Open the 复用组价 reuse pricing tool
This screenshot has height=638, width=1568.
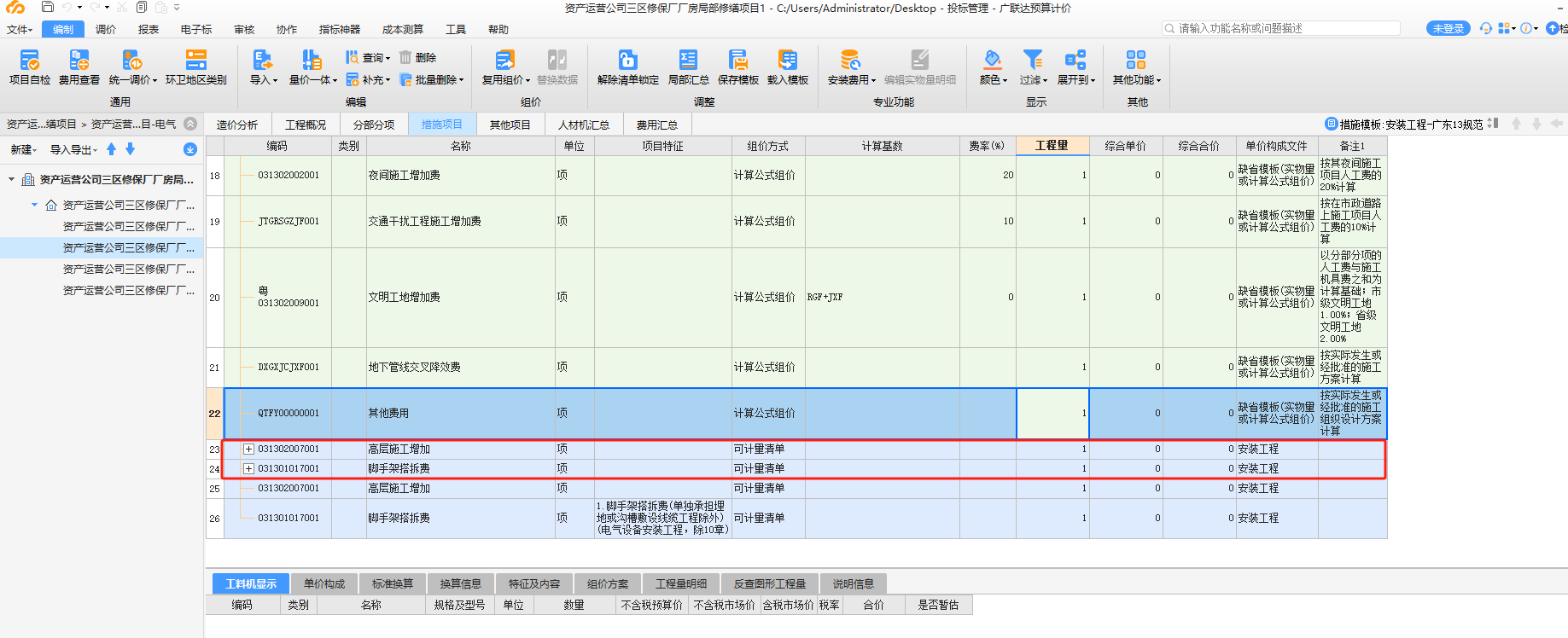(x=505, y=67)
